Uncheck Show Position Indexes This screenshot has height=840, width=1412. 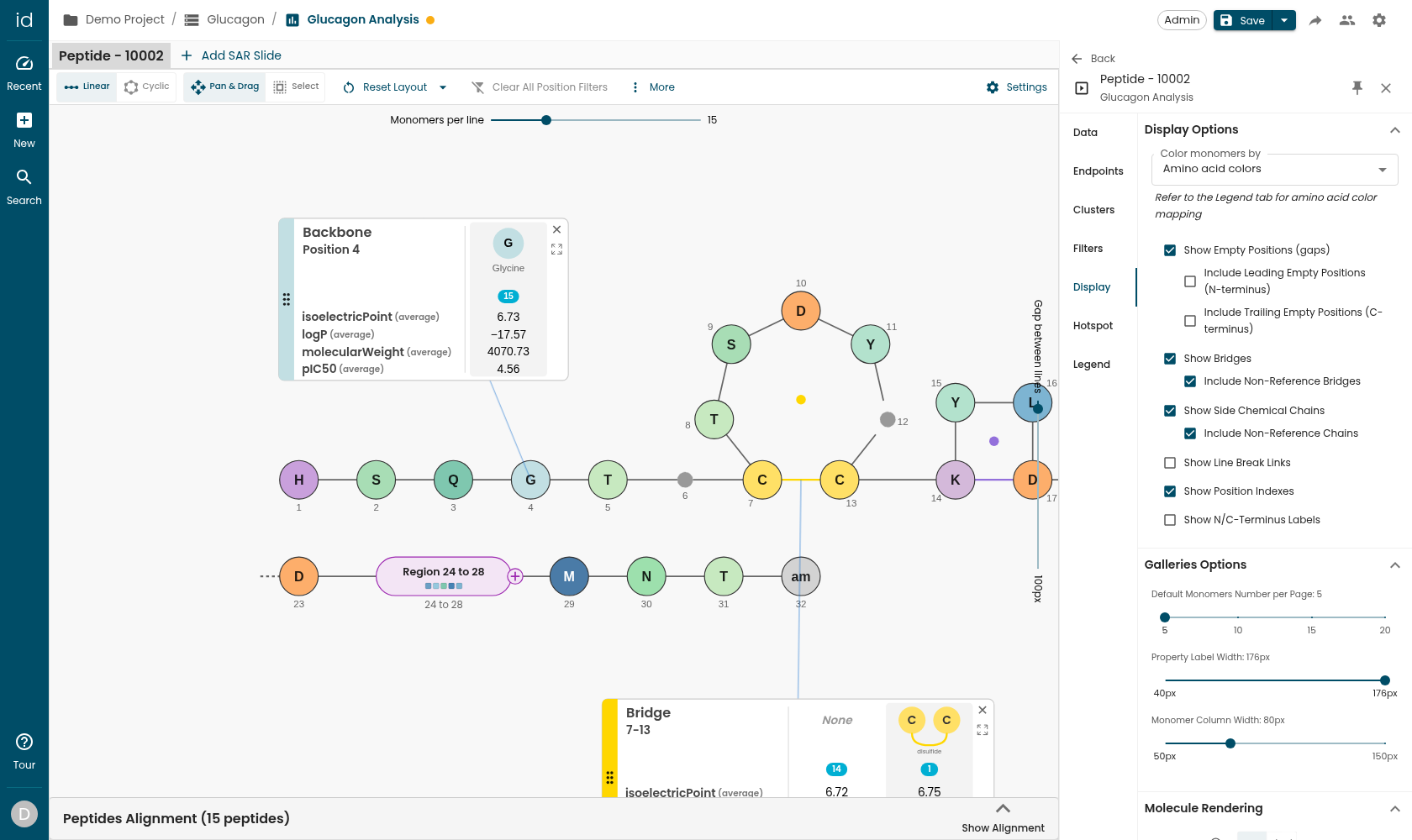click(1170, 491)
